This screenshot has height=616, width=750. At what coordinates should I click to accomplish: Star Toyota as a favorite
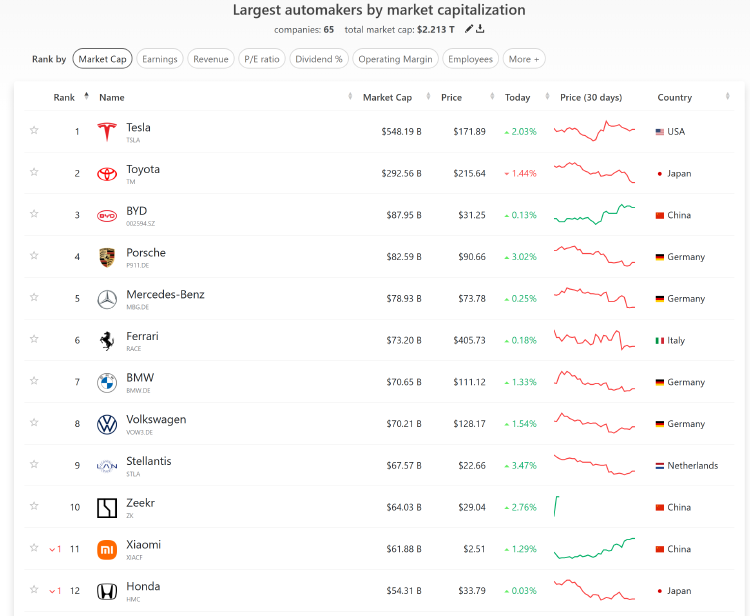(34, 172)
